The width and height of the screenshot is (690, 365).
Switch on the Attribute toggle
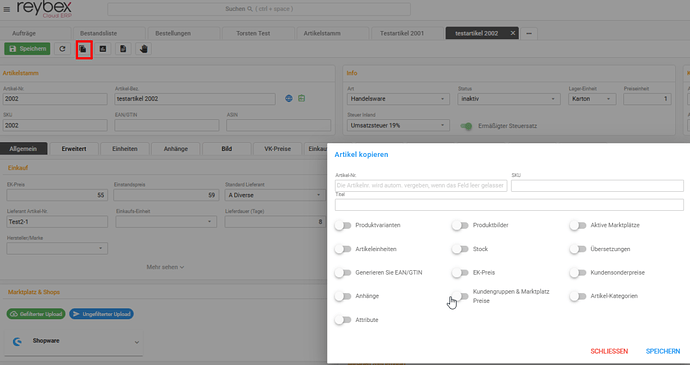tap(342, 320)
